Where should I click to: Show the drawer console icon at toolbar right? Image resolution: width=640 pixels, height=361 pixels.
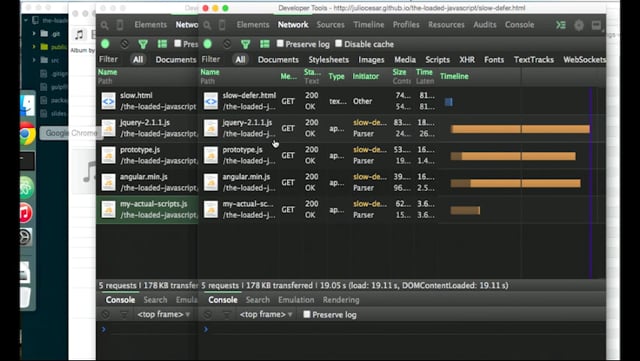561,25
